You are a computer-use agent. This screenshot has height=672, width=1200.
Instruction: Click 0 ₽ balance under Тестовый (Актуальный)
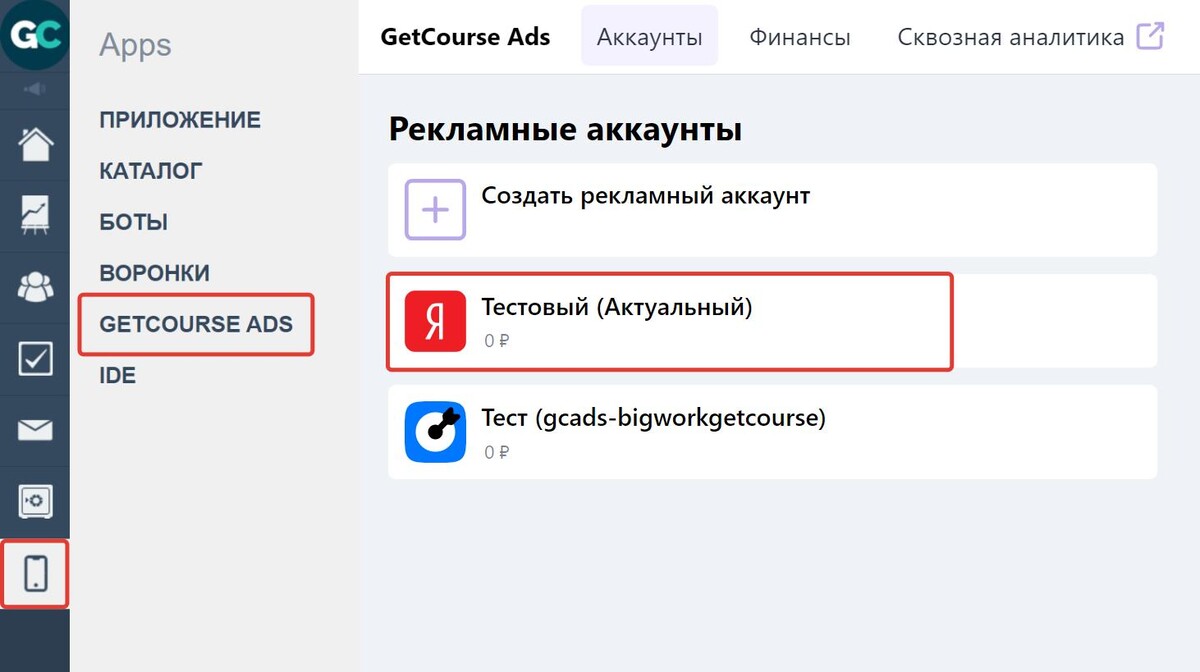(497, 340)
